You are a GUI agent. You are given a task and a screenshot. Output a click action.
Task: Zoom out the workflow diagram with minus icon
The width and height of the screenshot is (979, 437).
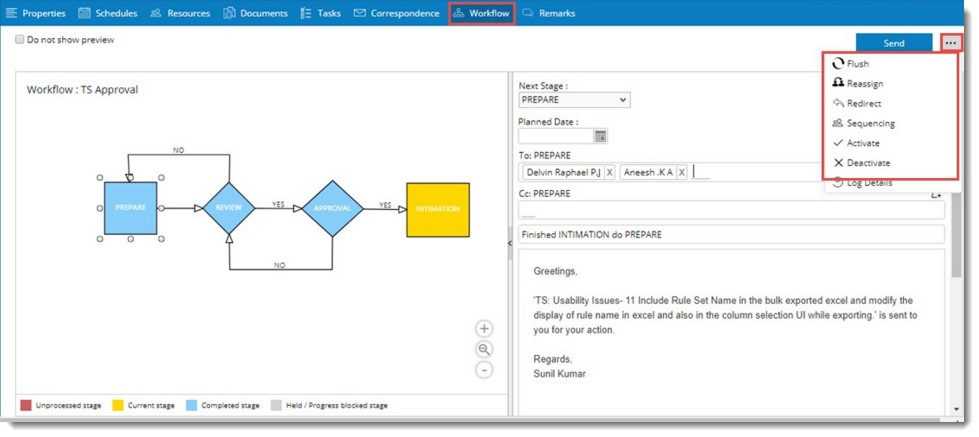point(484,370)
